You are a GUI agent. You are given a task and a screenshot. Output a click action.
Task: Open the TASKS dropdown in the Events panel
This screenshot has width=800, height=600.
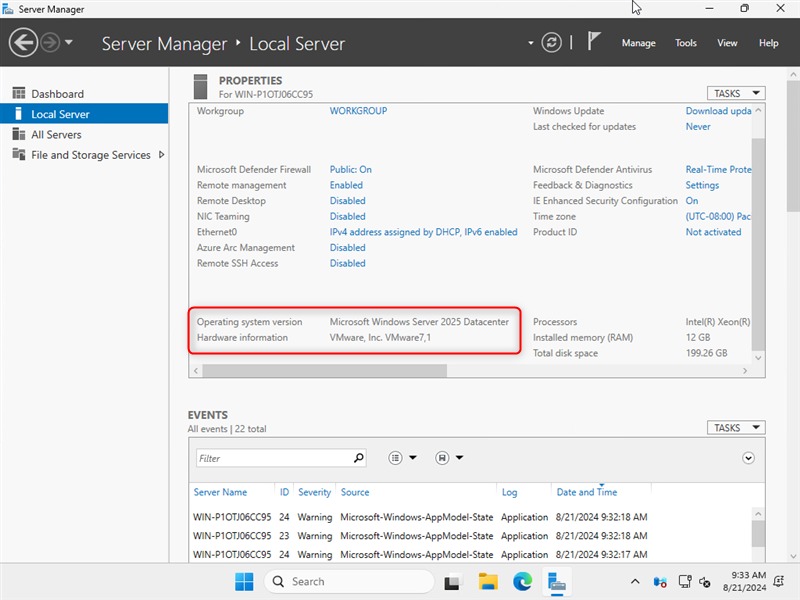pos(736,427)
